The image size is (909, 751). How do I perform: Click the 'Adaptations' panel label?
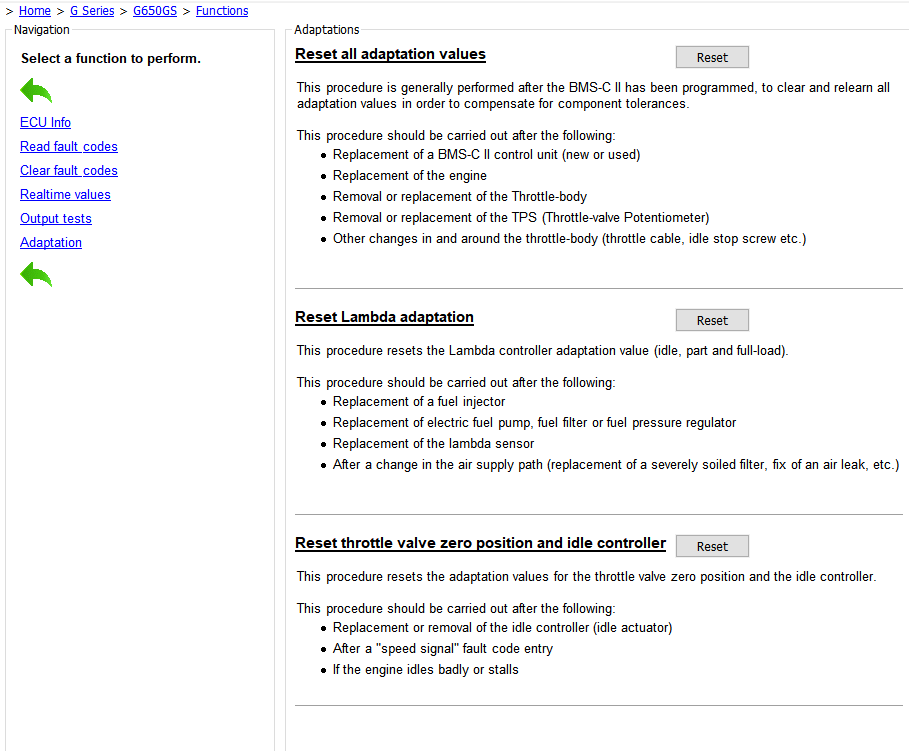tap(326, 30)
